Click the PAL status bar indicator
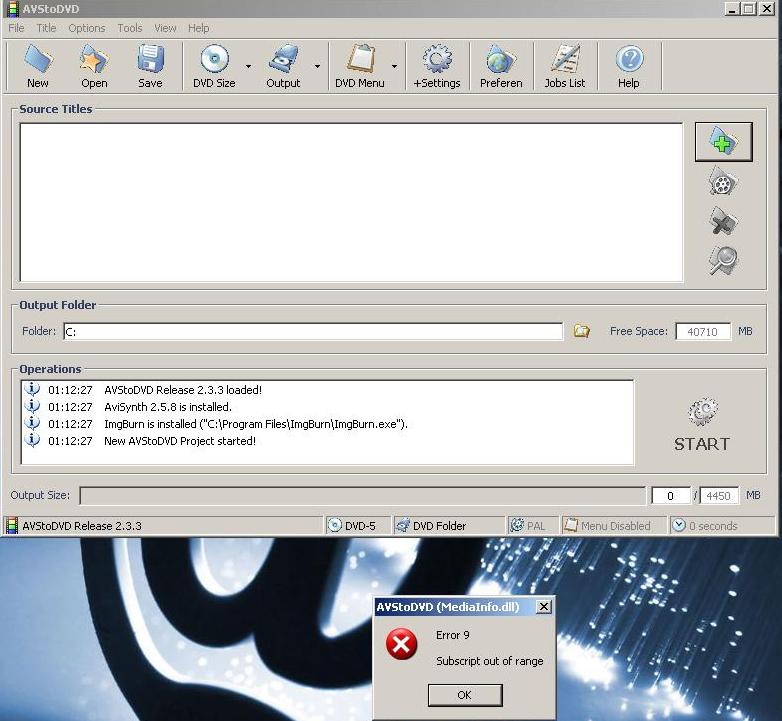This screenshot has height=721, width=782. (x=533, y=526)
